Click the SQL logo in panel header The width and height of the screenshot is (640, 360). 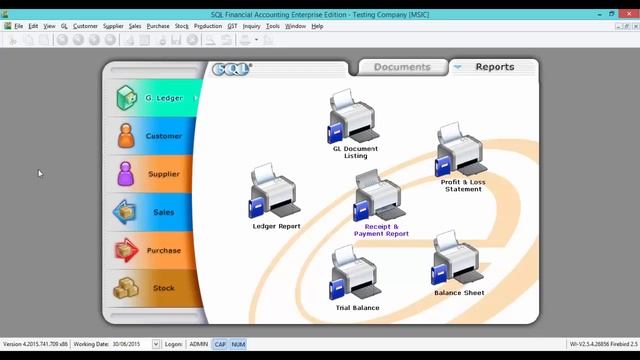[231, 69]
